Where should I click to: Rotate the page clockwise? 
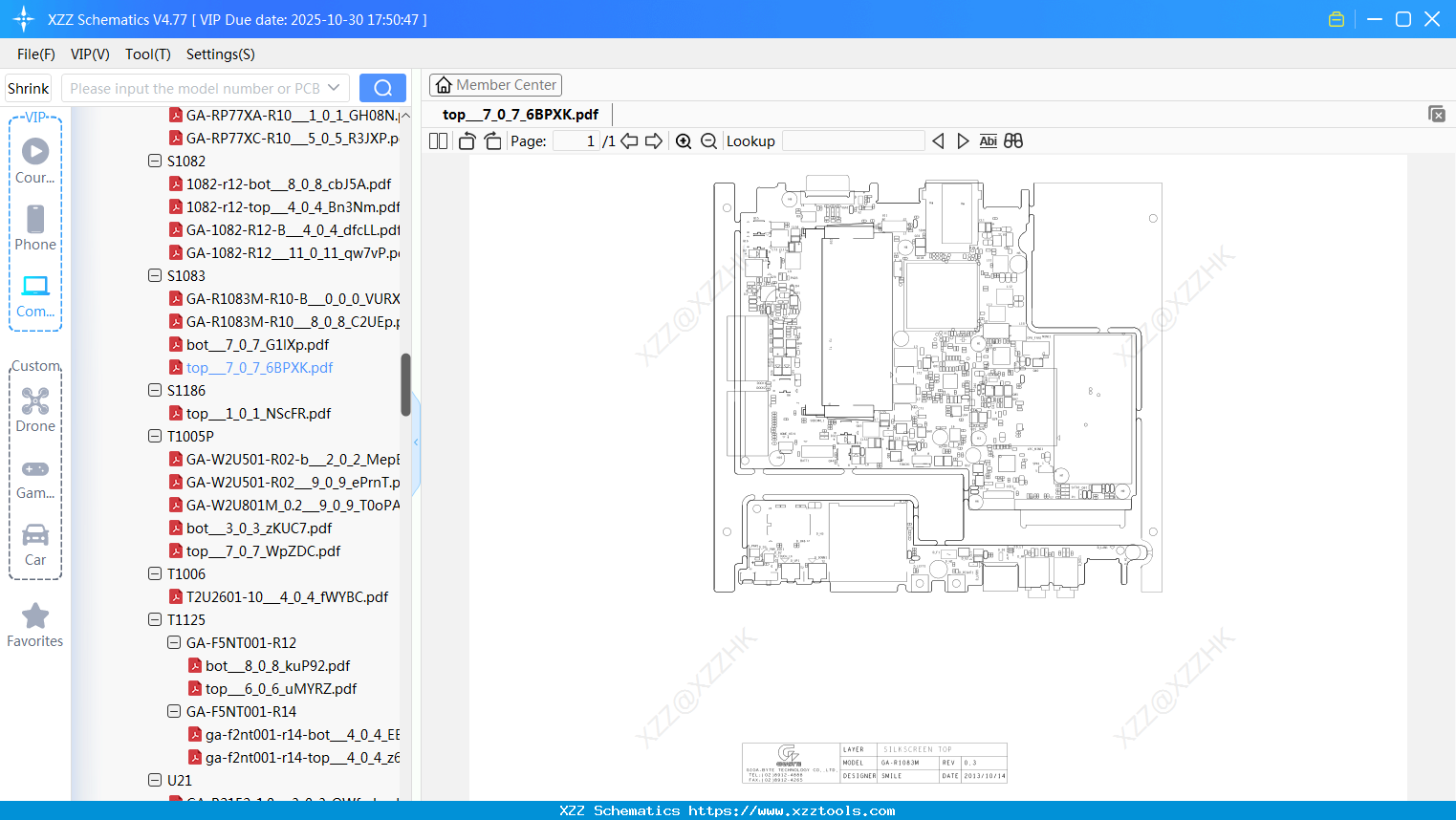click(x=492, y=141)
